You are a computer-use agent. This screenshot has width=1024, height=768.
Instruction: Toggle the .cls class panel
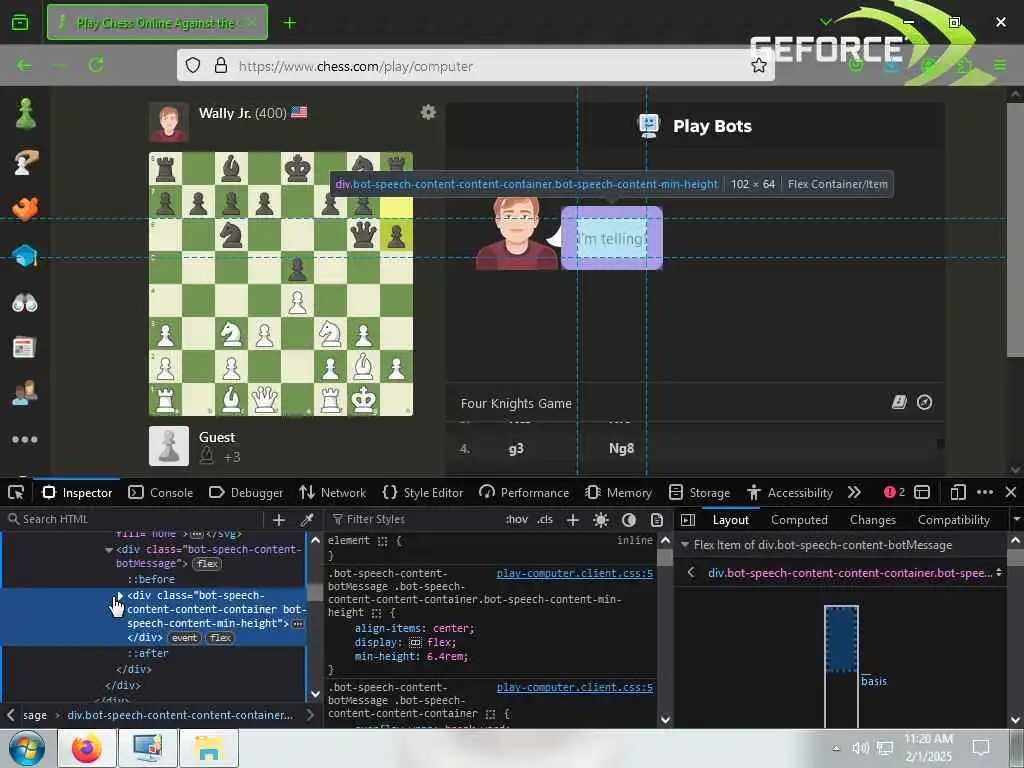[545, 520]
